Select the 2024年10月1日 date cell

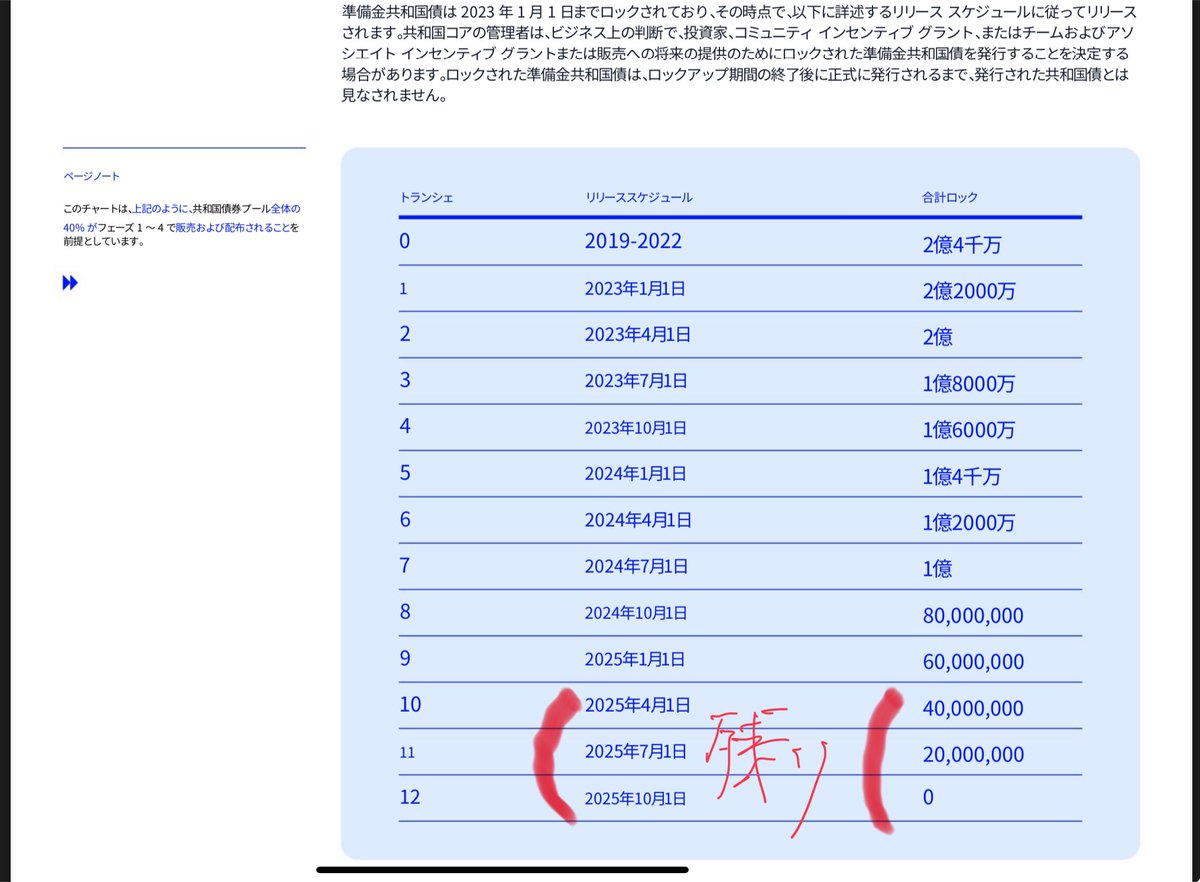pos(636,612)
